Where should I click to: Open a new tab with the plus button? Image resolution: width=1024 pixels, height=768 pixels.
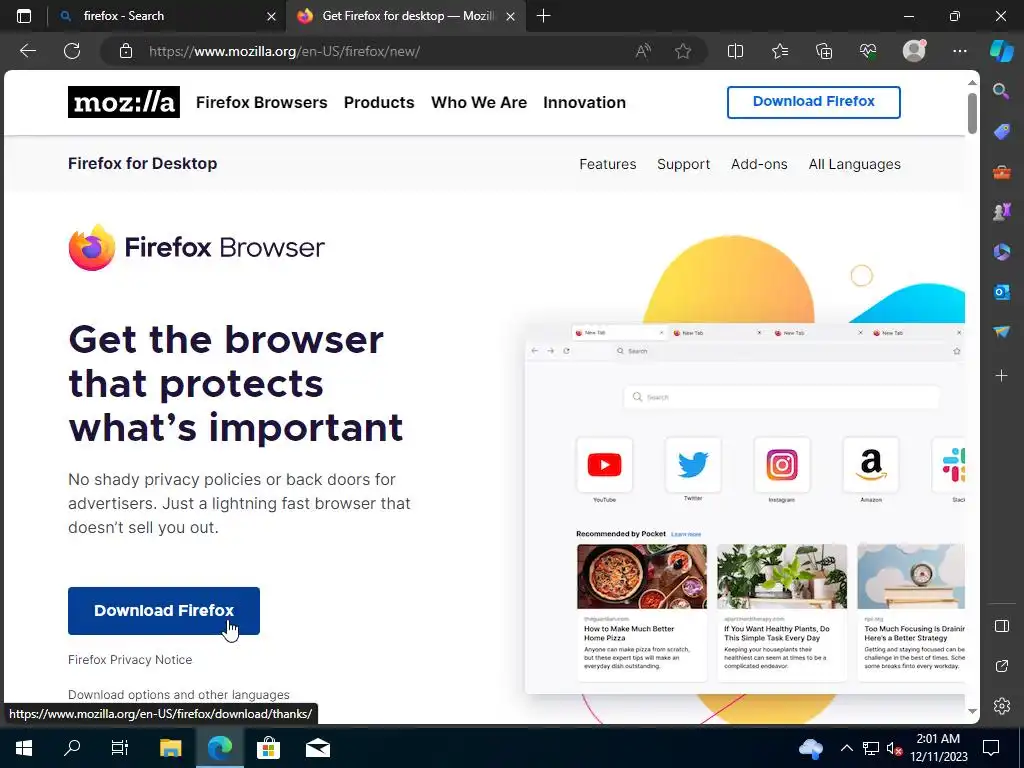543,16
